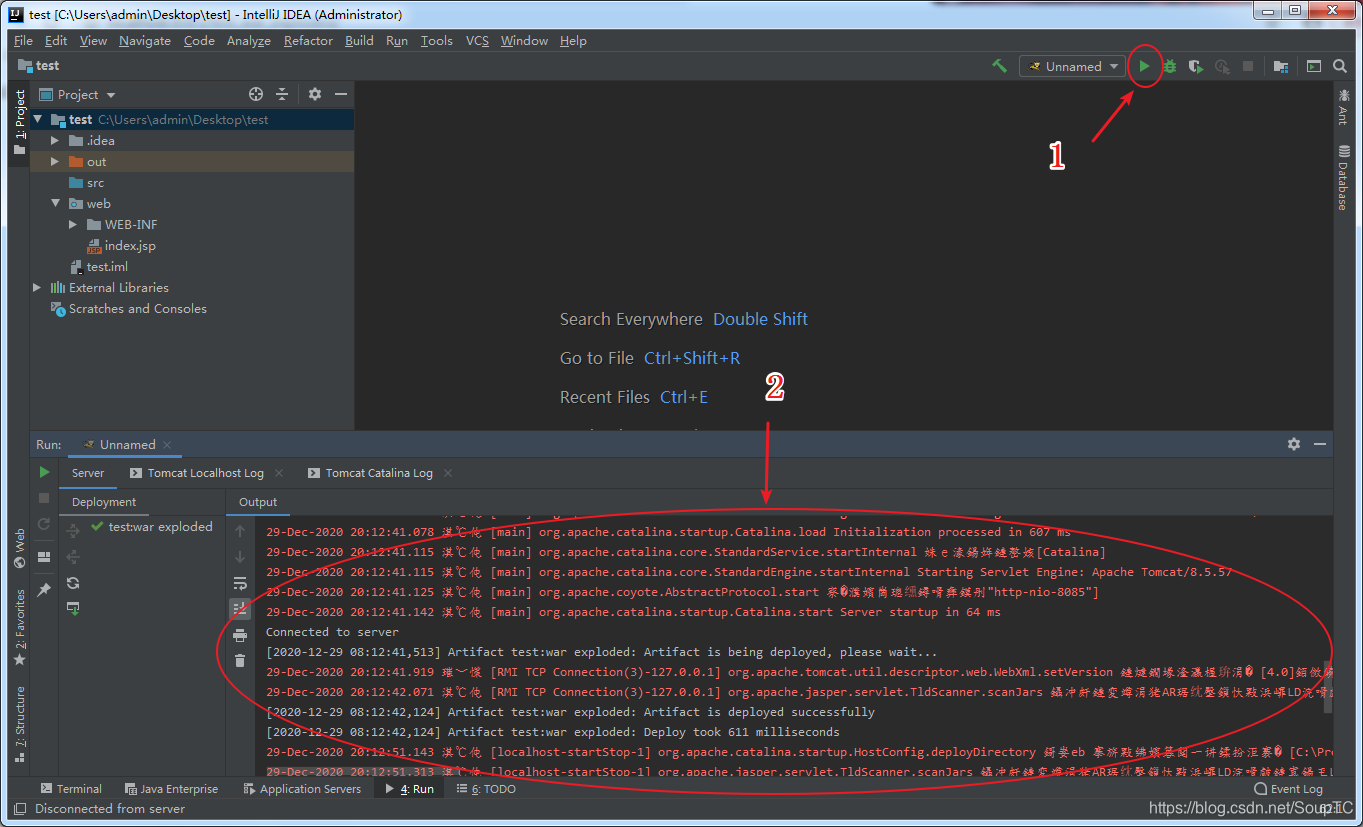Select test:war exploded deployment artifact
The image size is (1363, 827).
152,527
